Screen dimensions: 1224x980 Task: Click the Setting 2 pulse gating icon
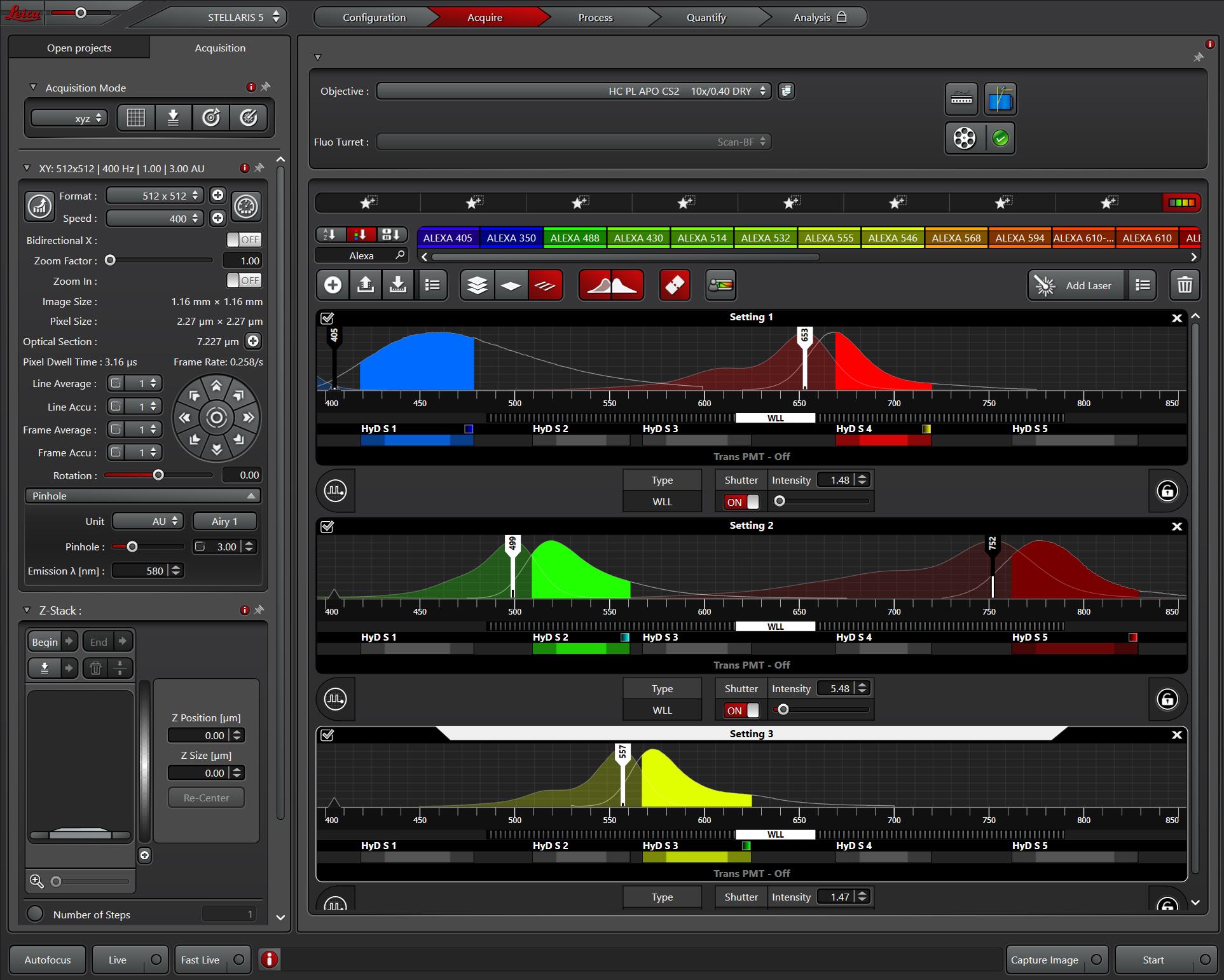pyautogui.click(x=336, y=699)
